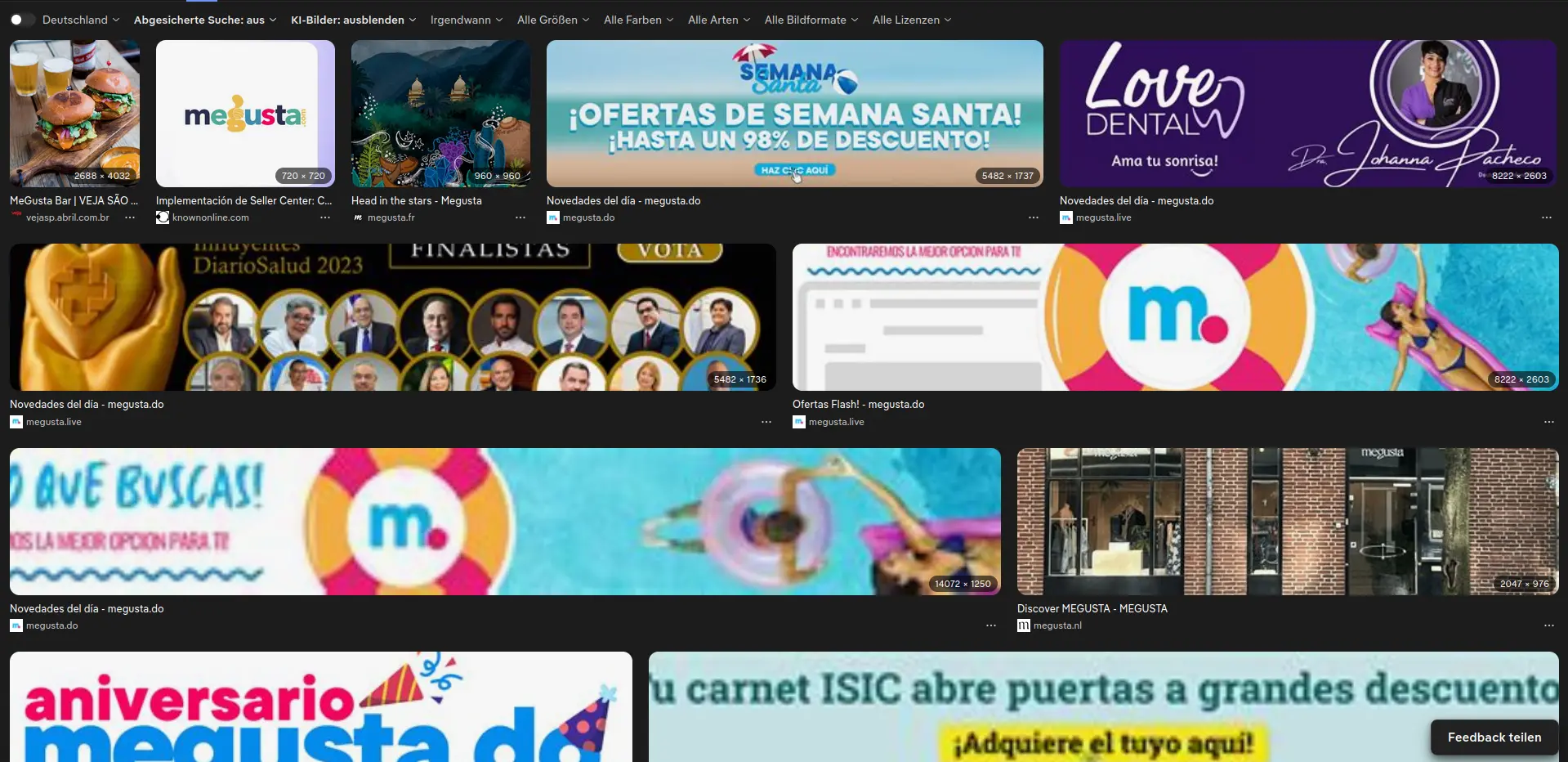Open more options for Head in the stars
This screenshot has width=1568, height=762.
pos(520,217)
